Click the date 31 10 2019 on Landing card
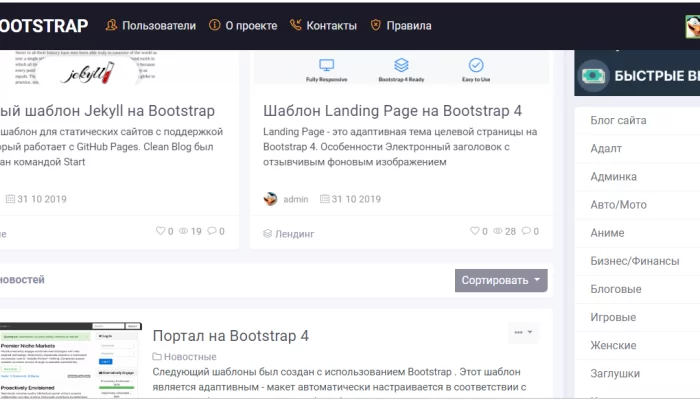 356,199
